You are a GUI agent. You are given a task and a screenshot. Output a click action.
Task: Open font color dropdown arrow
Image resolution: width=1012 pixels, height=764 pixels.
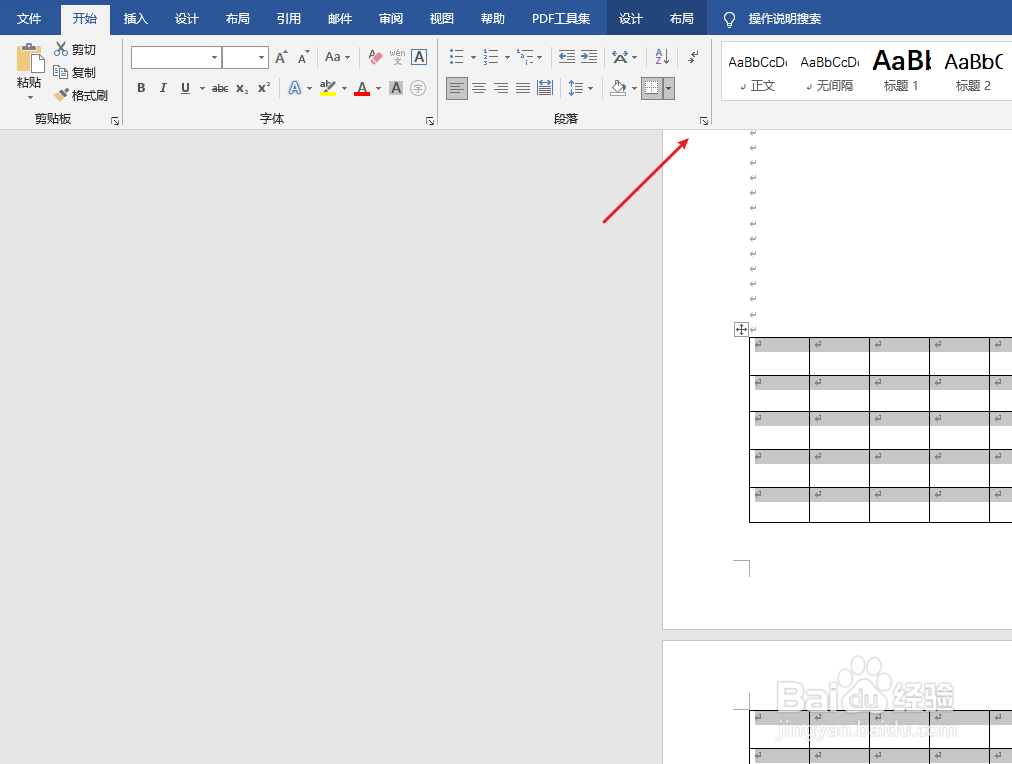378,88
